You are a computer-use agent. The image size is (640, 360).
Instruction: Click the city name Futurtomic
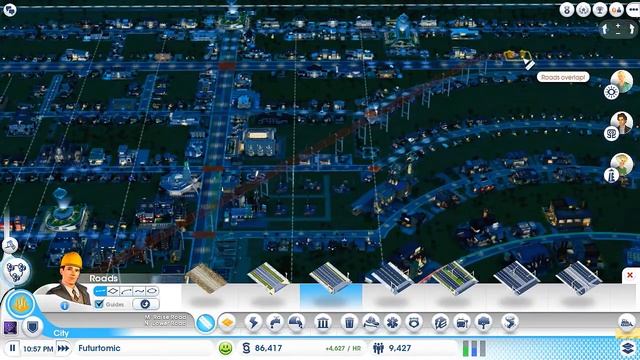(x=99, y=348)
